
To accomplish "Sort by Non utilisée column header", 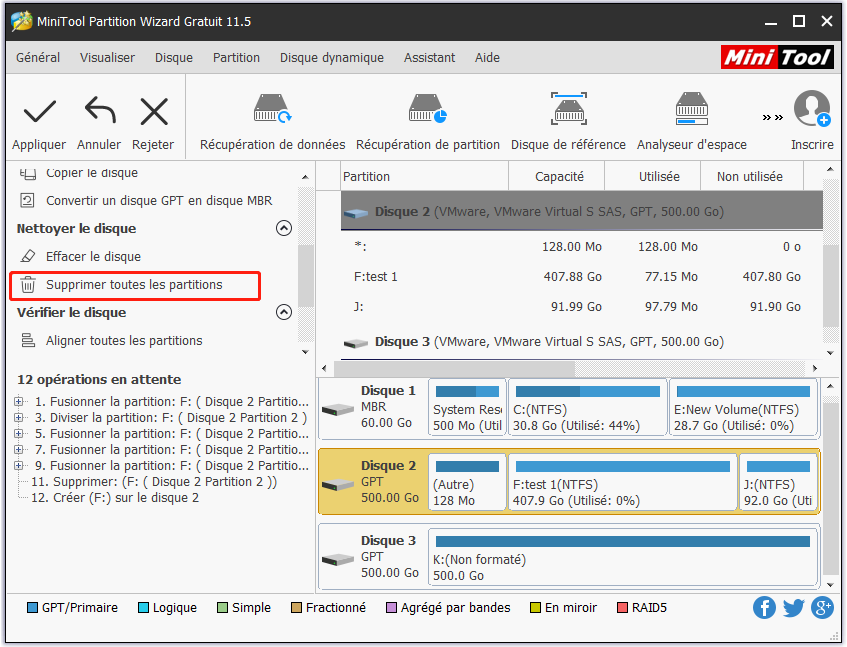I will (752, 176).
